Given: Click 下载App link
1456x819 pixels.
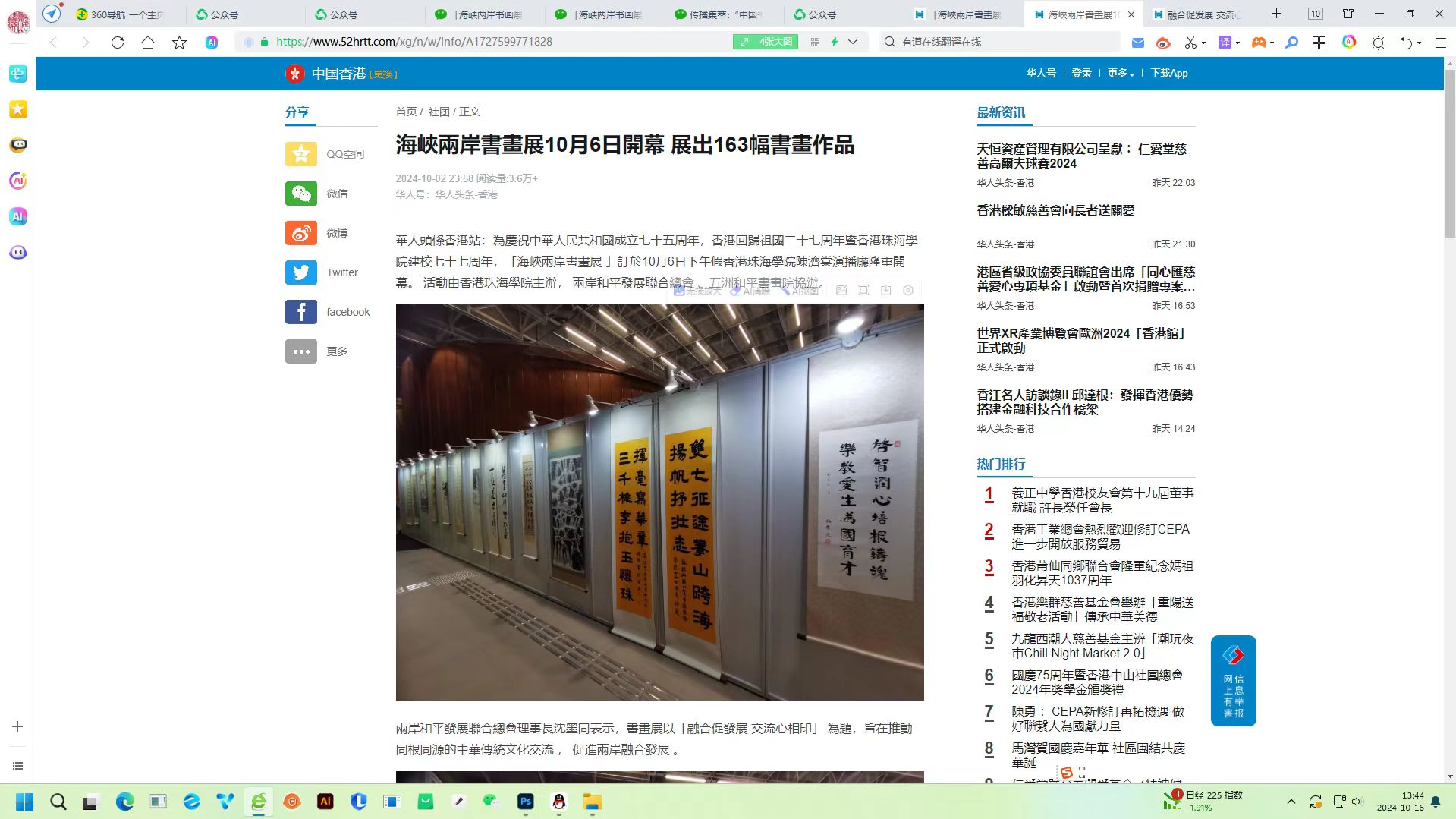Looking at the screenshot, I should 1169,73.
